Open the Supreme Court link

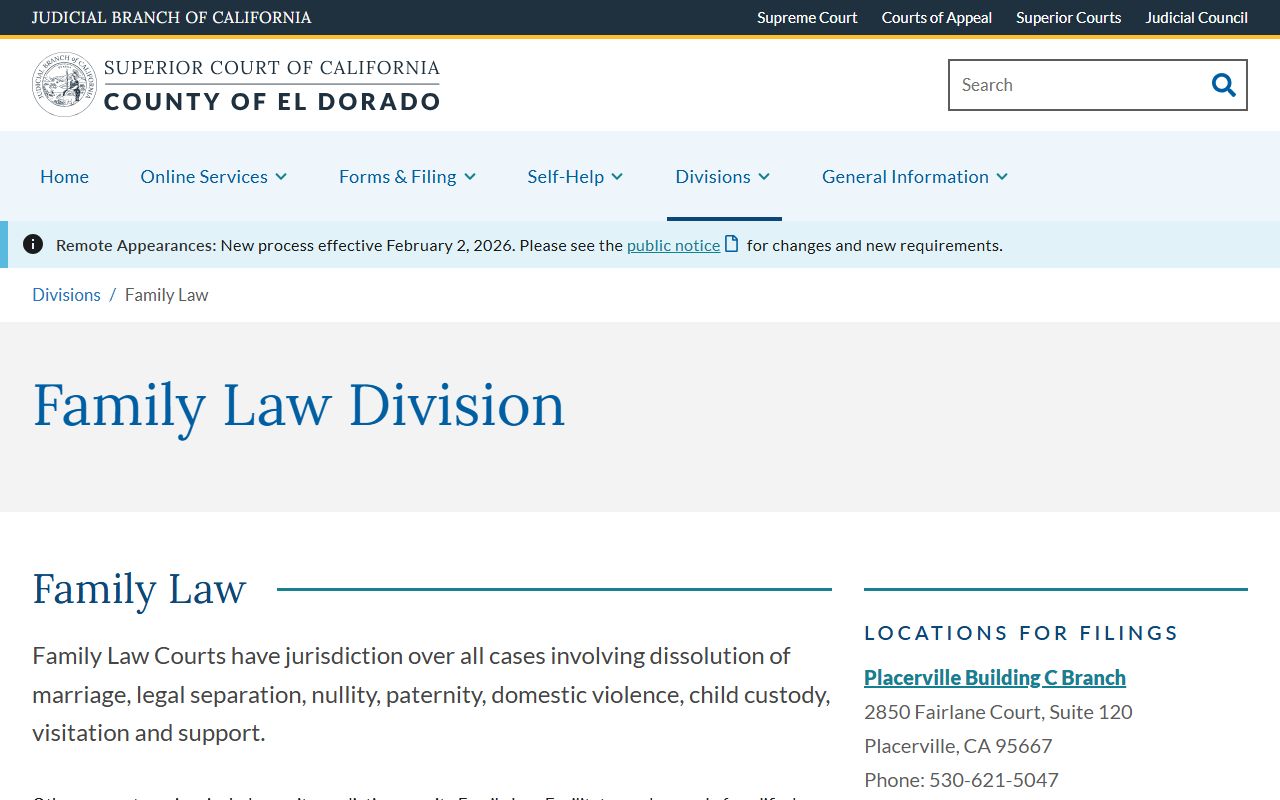click(807, 17)
